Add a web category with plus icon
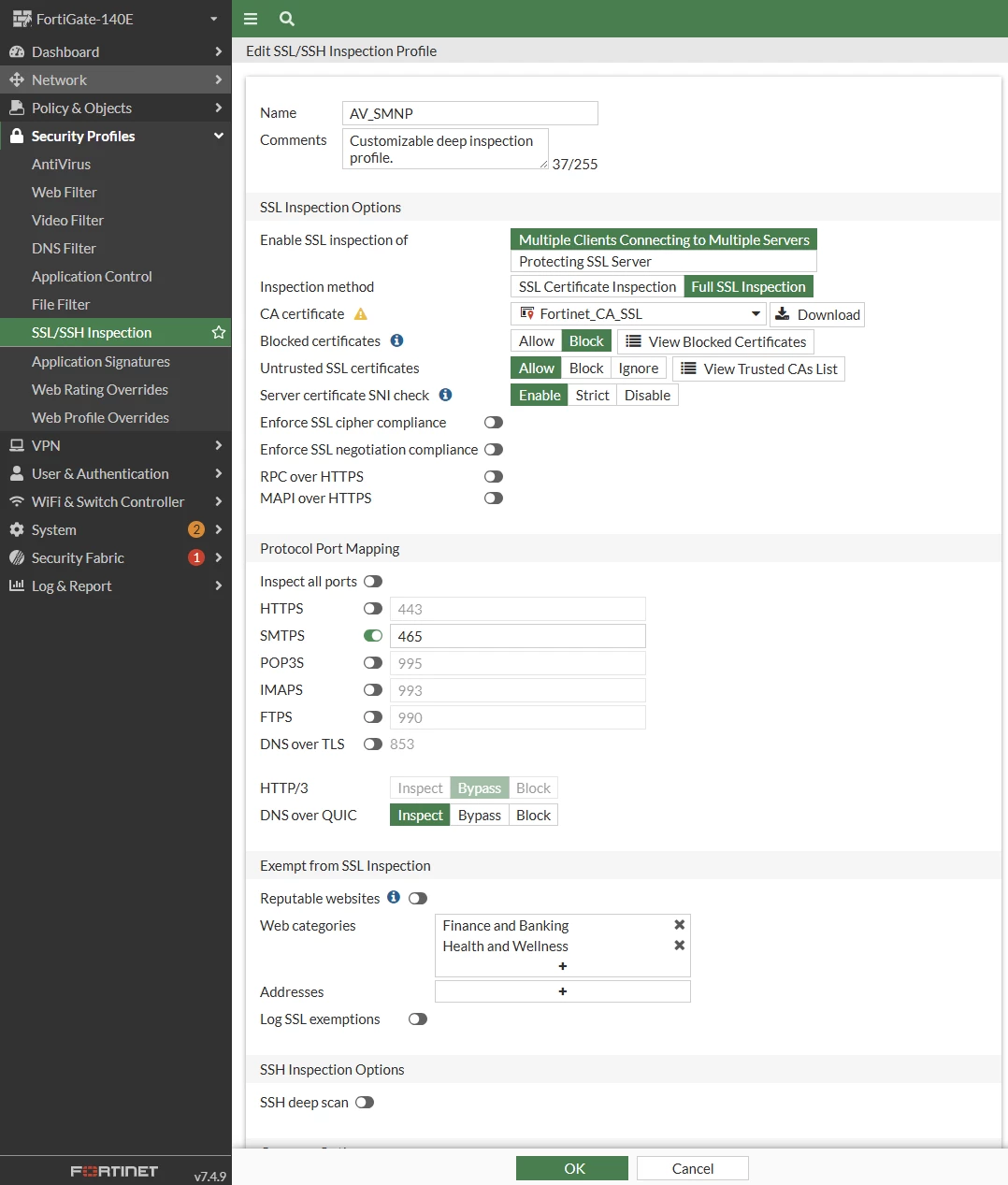This screenshot has height=1185, width=1008. tap(563, 966)
